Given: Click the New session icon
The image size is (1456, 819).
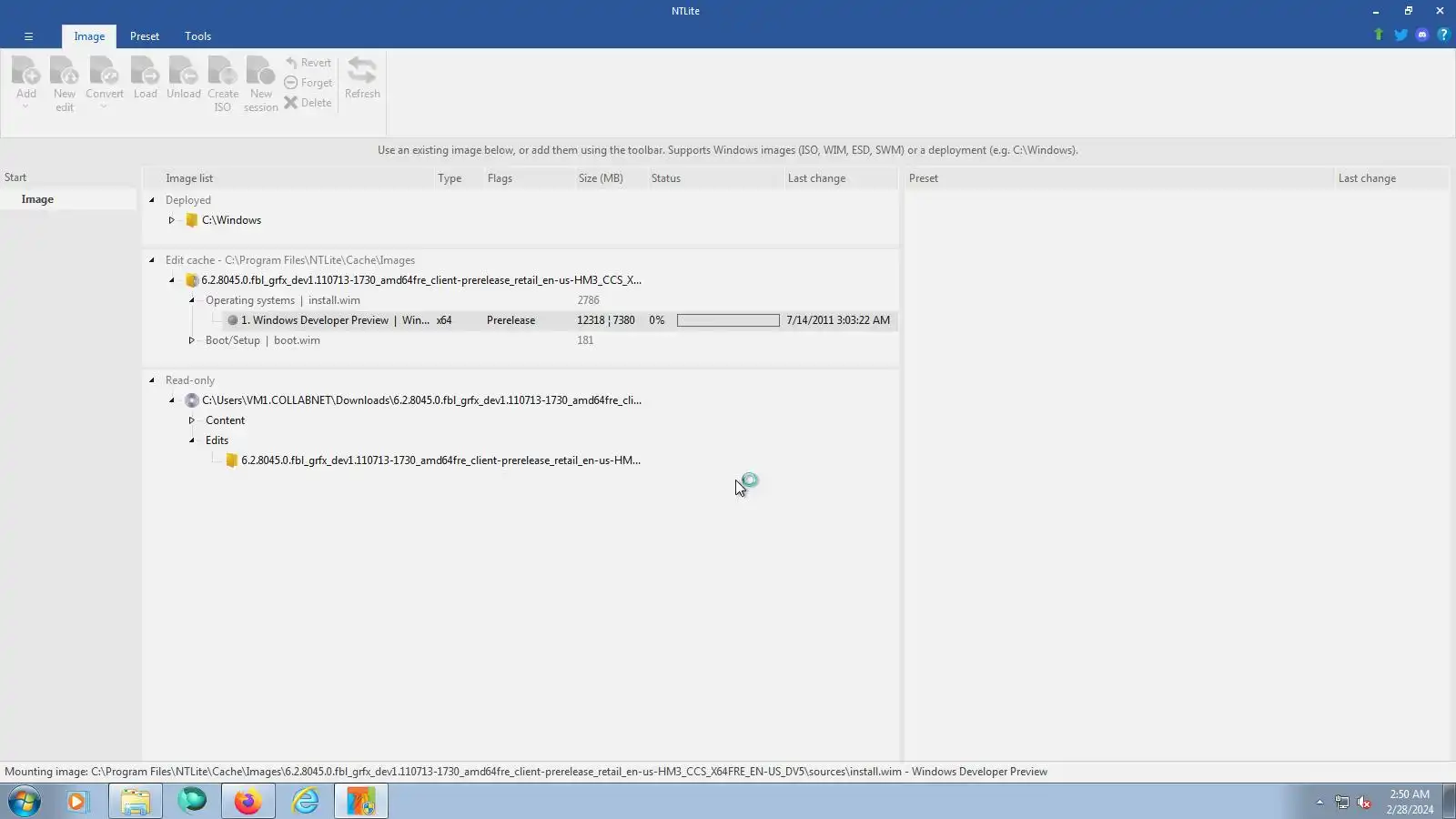Looking at the screenshot, I should [x=260, y=84].
